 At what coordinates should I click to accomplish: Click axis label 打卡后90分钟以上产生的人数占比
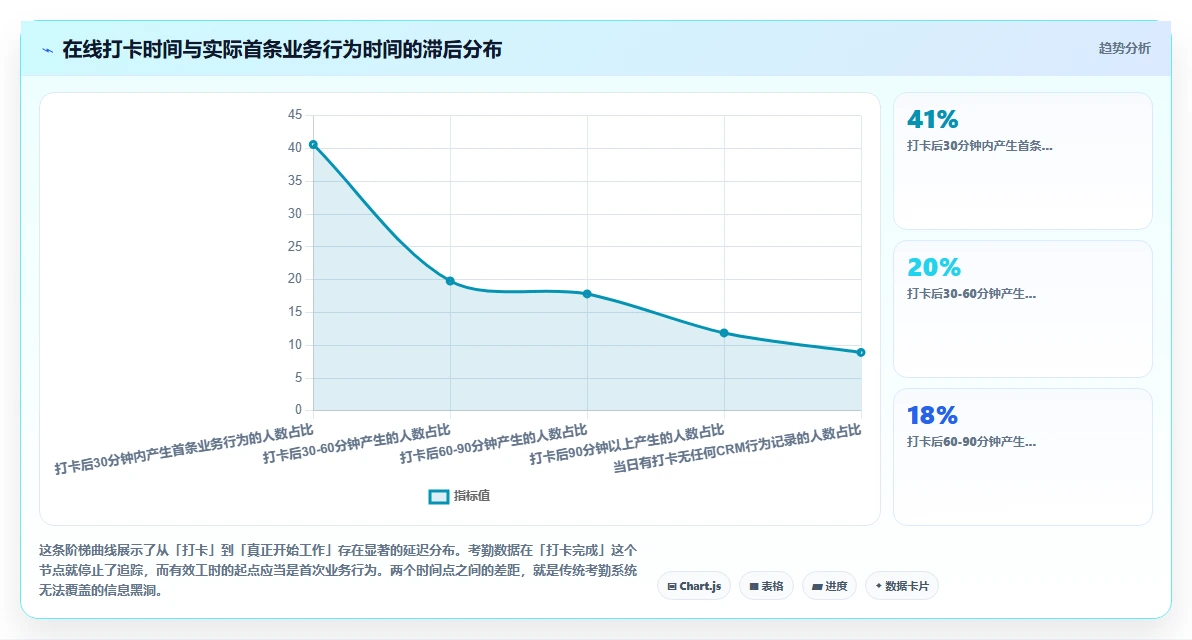(626, 445)
